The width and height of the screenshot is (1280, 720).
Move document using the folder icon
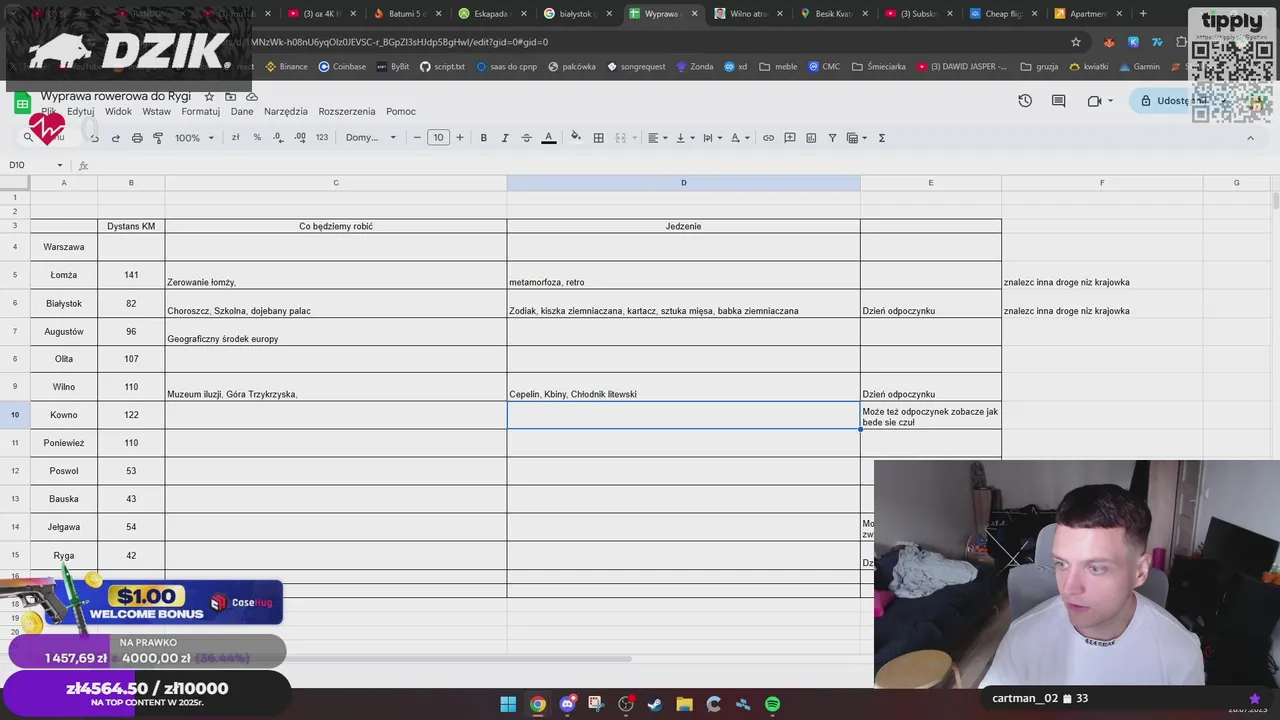230,96
